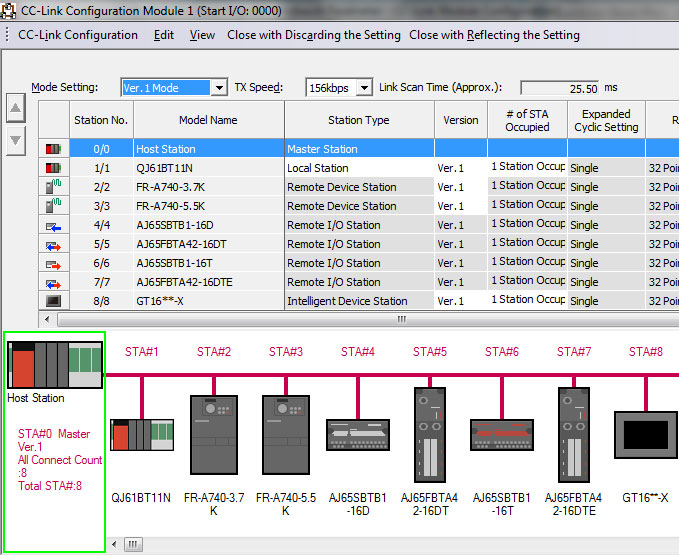Select the AJ65FBTA42-16DT module graphic at STA#5
679x556 pixels.
pyautogui.click(x=430, y=435)
